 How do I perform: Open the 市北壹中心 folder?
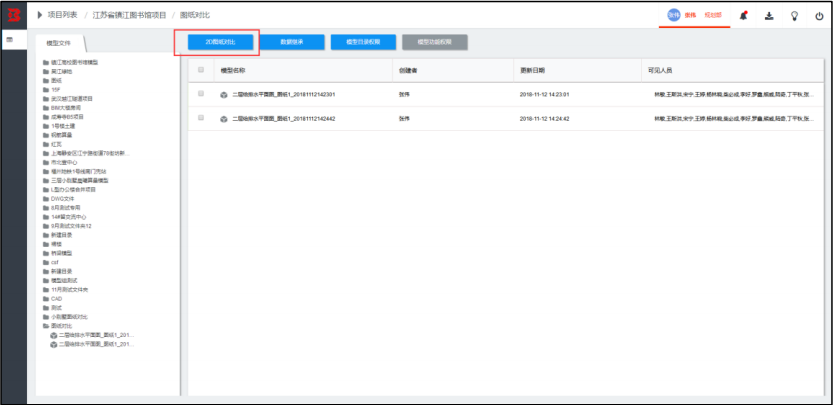point(64,162)
